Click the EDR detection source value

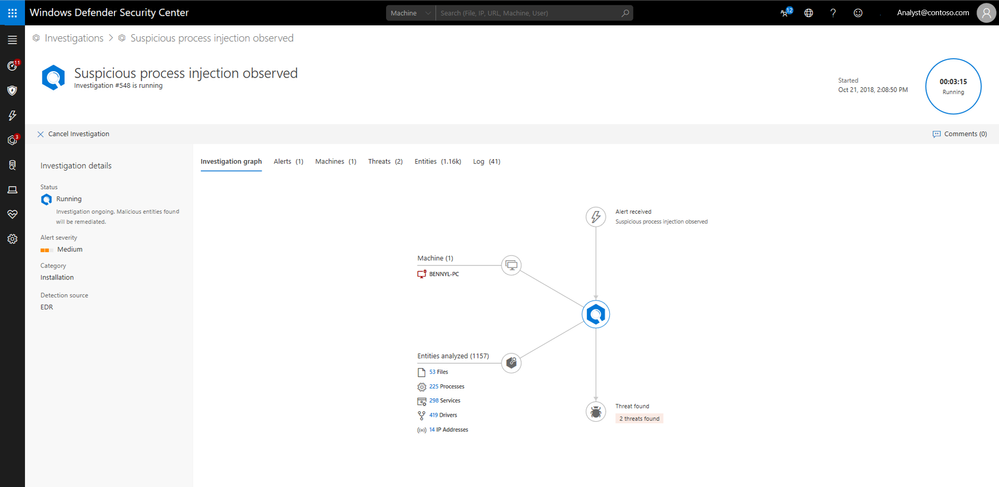(47, 307)
